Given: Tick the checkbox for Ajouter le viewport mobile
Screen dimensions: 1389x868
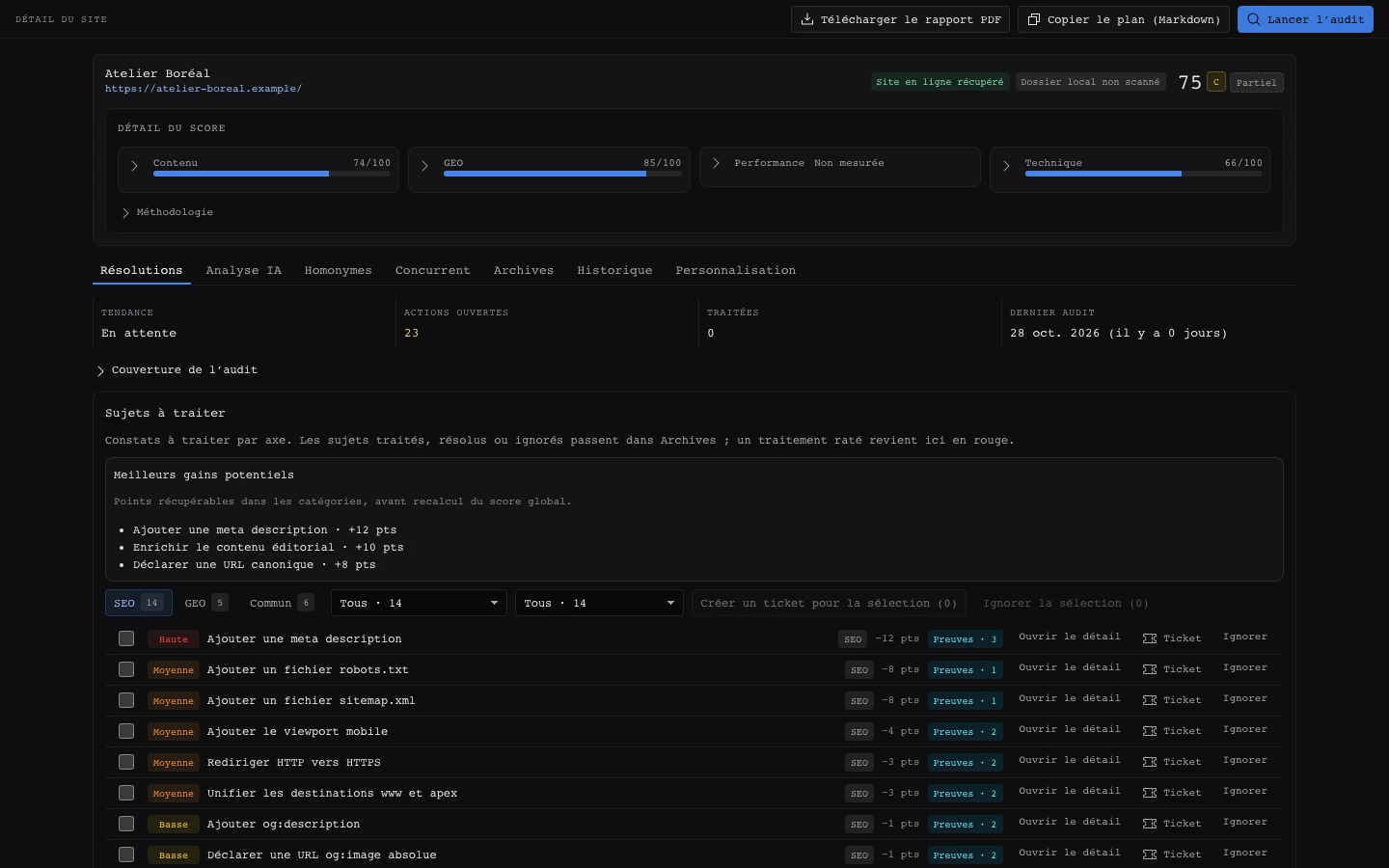Looking at the screenshot, I should 126,731.
